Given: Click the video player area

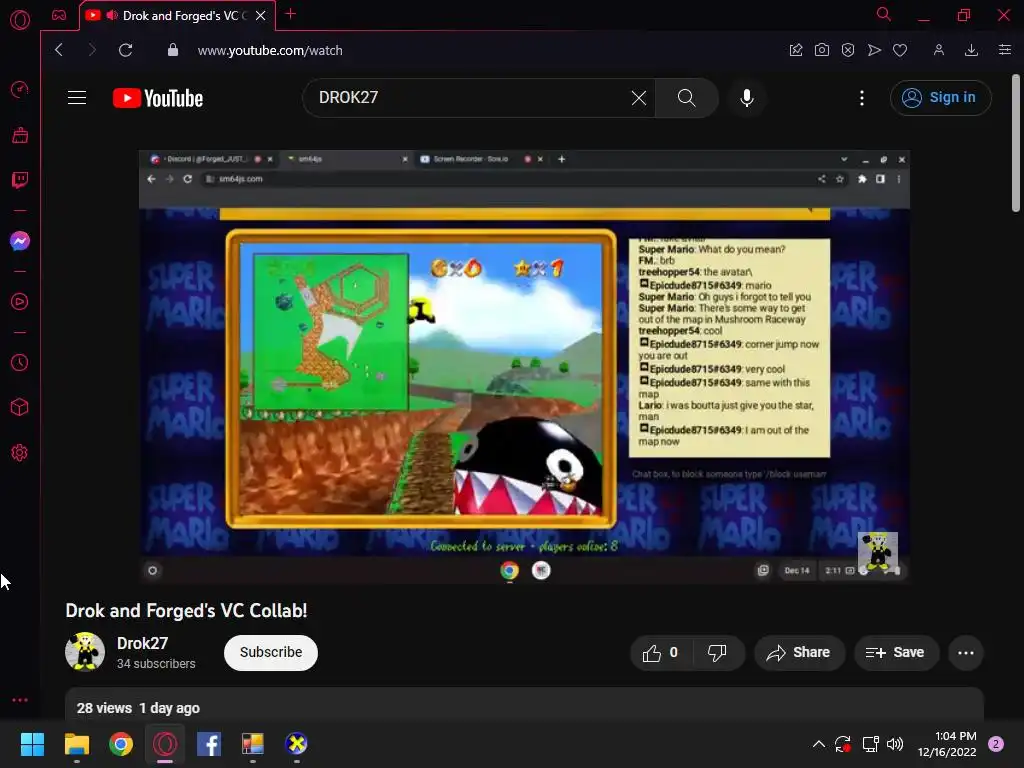Looking at the screenshot, I should (x=524, y=366).
